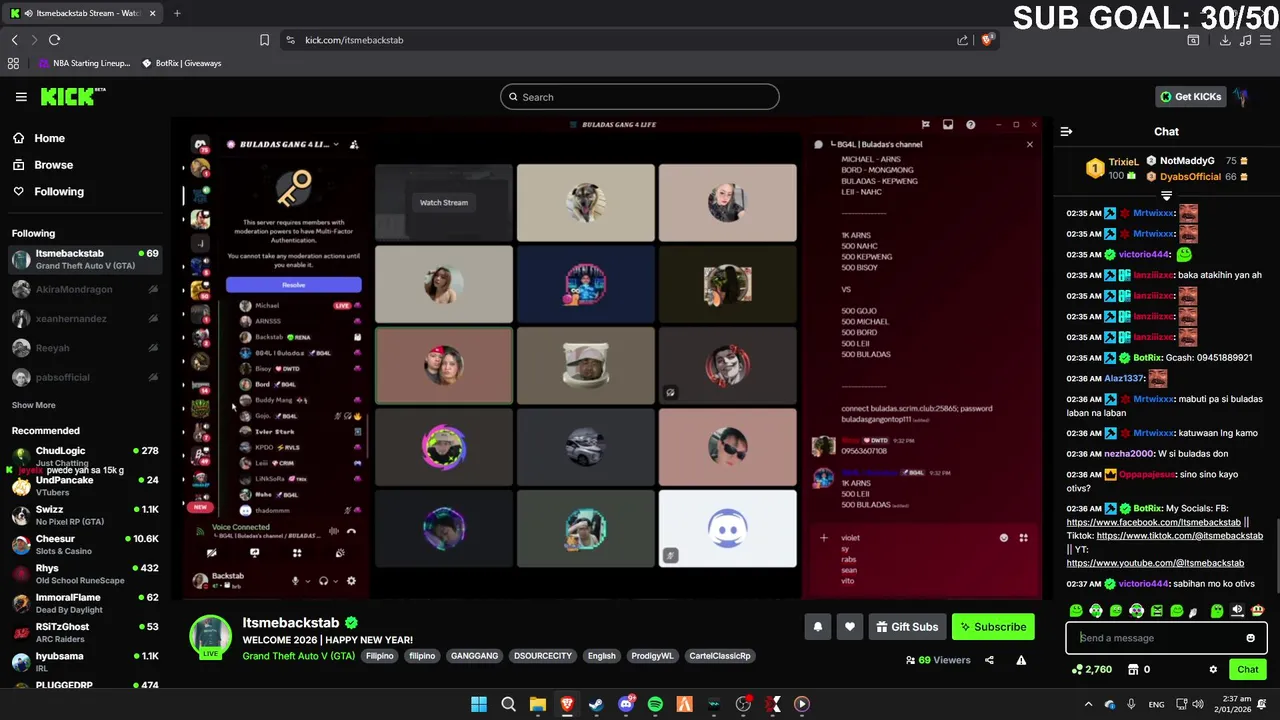The image size is (1280, 720).
Task: Click the report warning triangle icon
Action: (x=1021, y=660)
